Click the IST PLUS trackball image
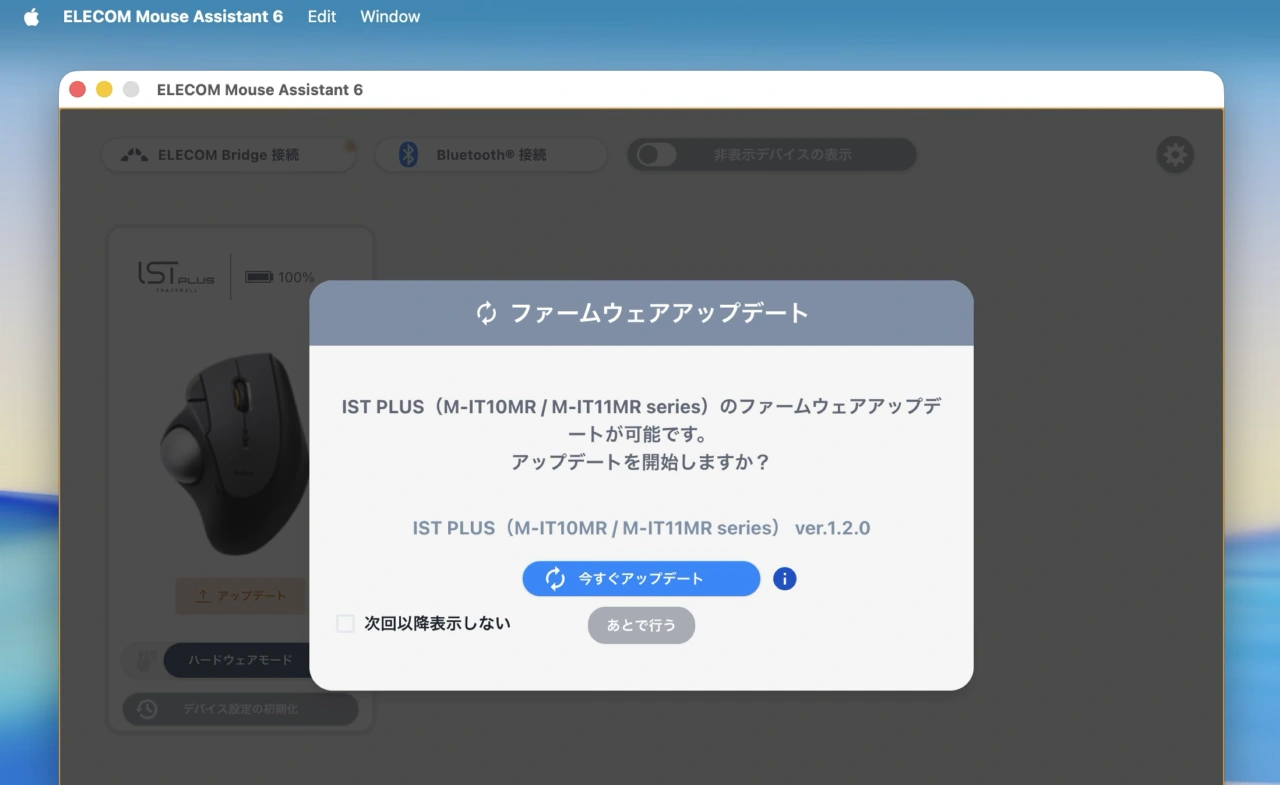 point(236,452)
